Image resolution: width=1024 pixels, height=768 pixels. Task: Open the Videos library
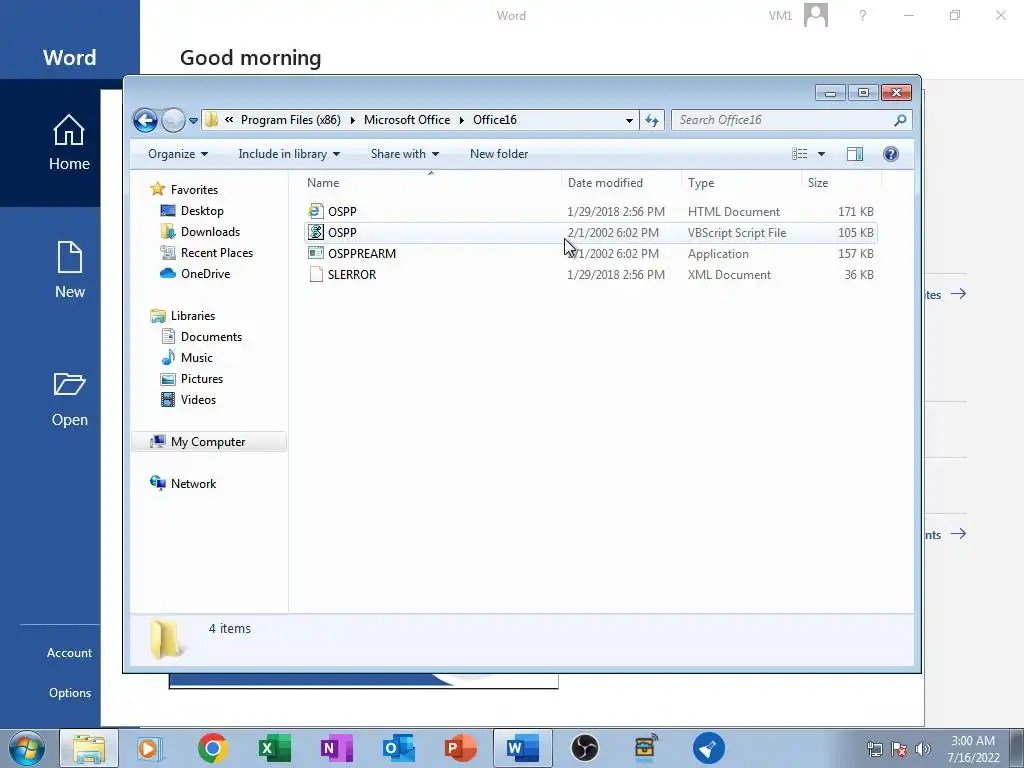[198, 399]
